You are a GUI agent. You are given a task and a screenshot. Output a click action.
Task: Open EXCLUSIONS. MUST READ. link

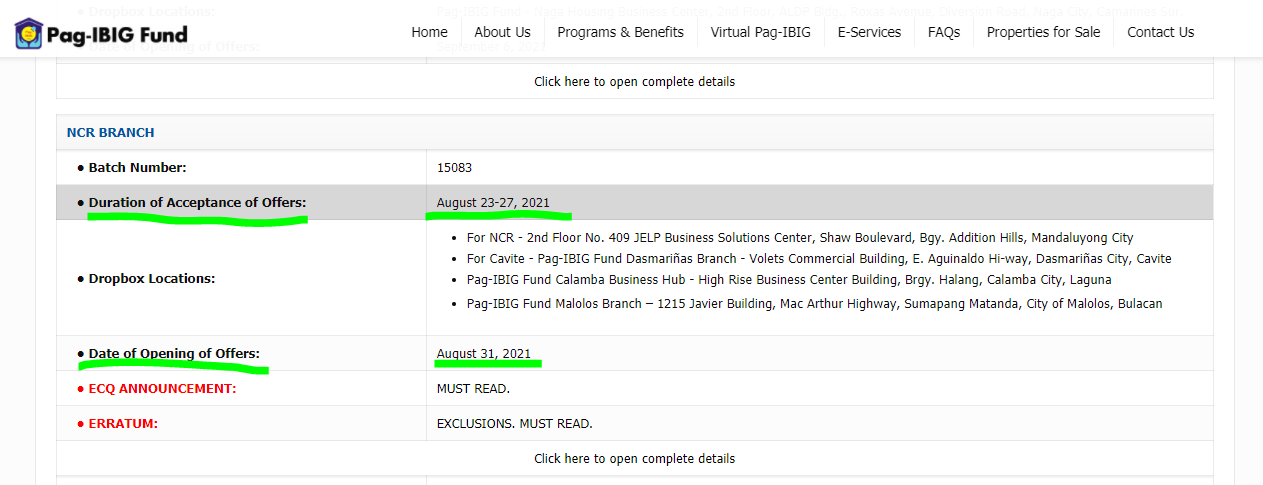(x=514, y=423)
